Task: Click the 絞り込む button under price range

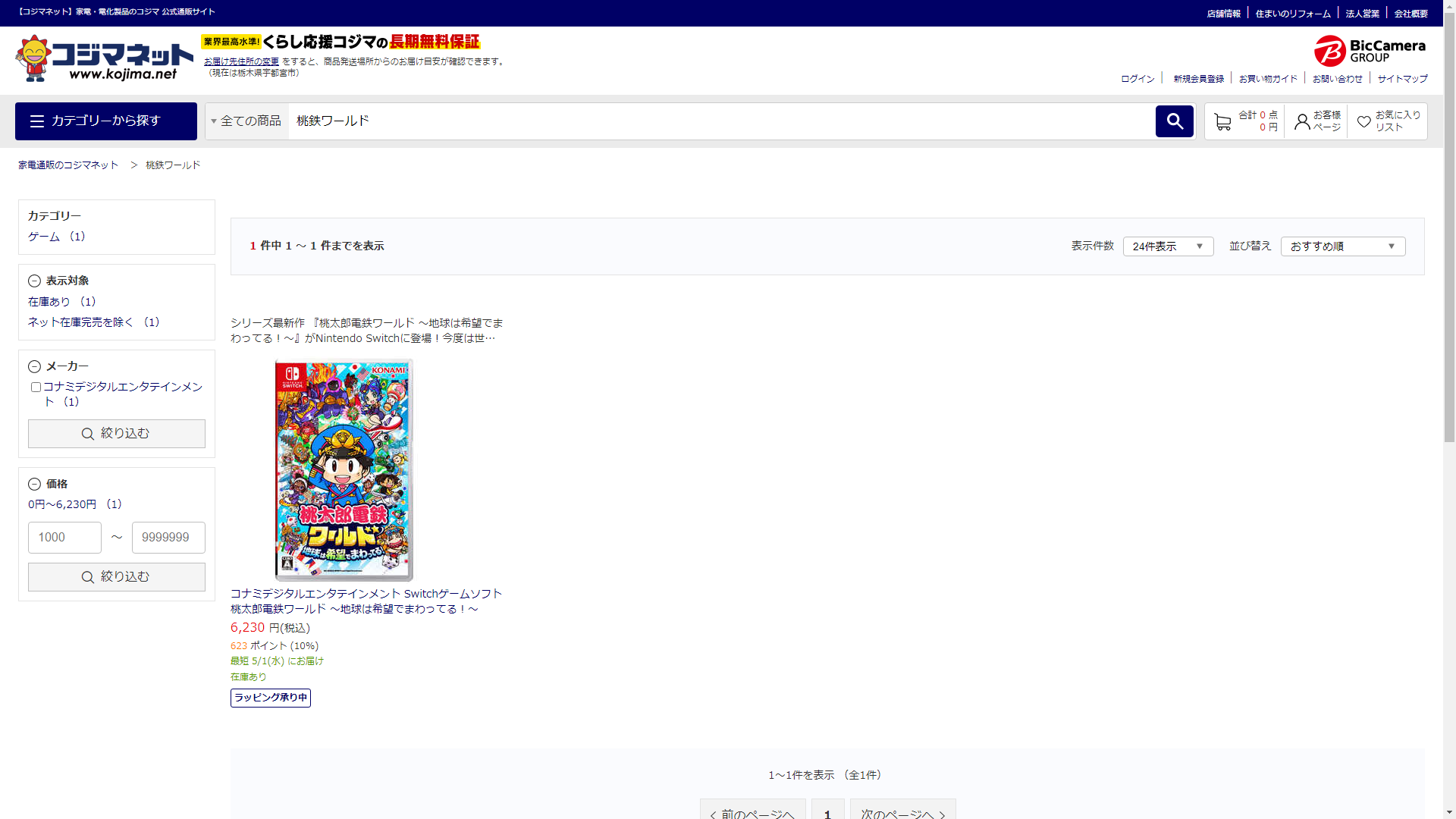Action: 117,577
